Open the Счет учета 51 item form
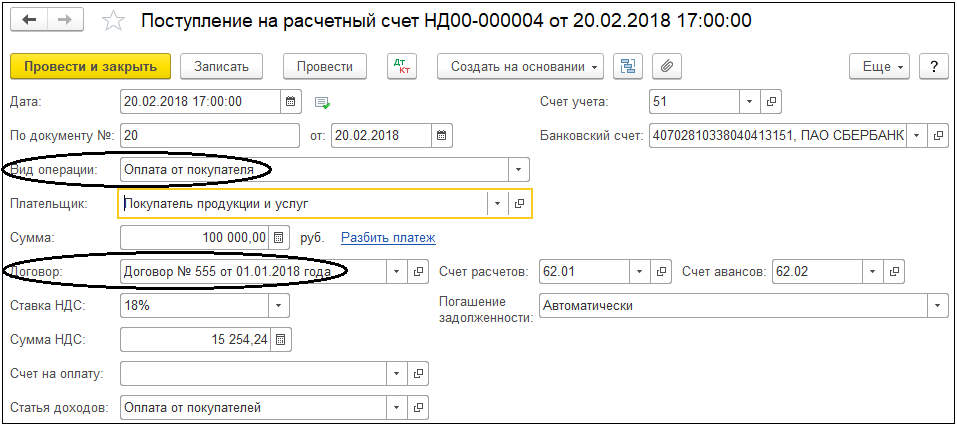The height and width of the screenshot is (426, 957). pyautogui.click(x=771, y=102)
